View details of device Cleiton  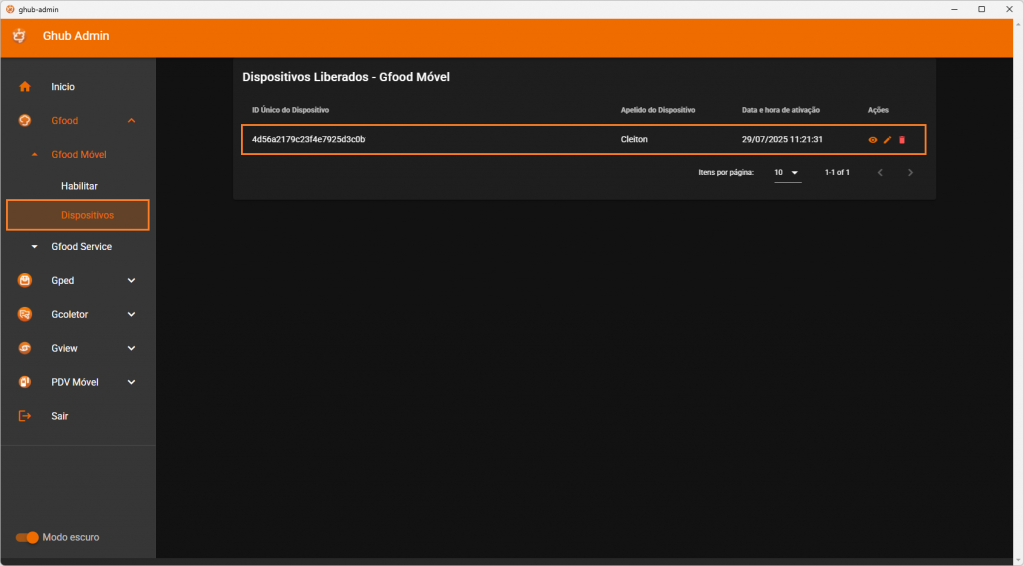click(872, 140)
